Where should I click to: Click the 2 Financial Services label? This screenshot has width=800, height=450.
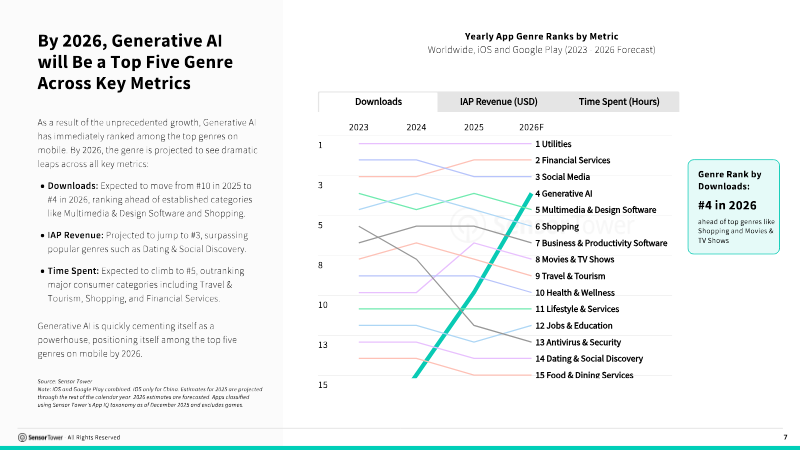[572, 160]
